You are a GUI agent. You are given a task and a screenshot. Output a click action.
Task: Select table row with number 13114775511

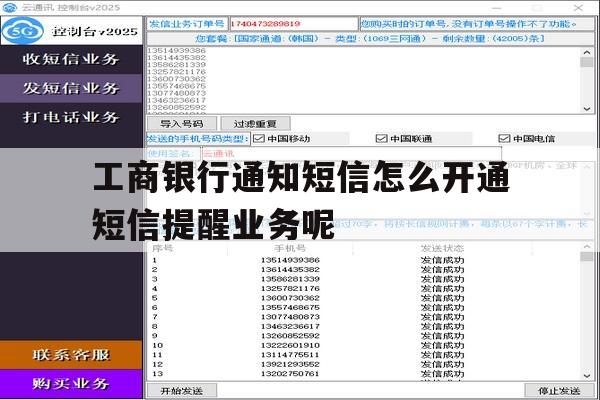point(364,355)
